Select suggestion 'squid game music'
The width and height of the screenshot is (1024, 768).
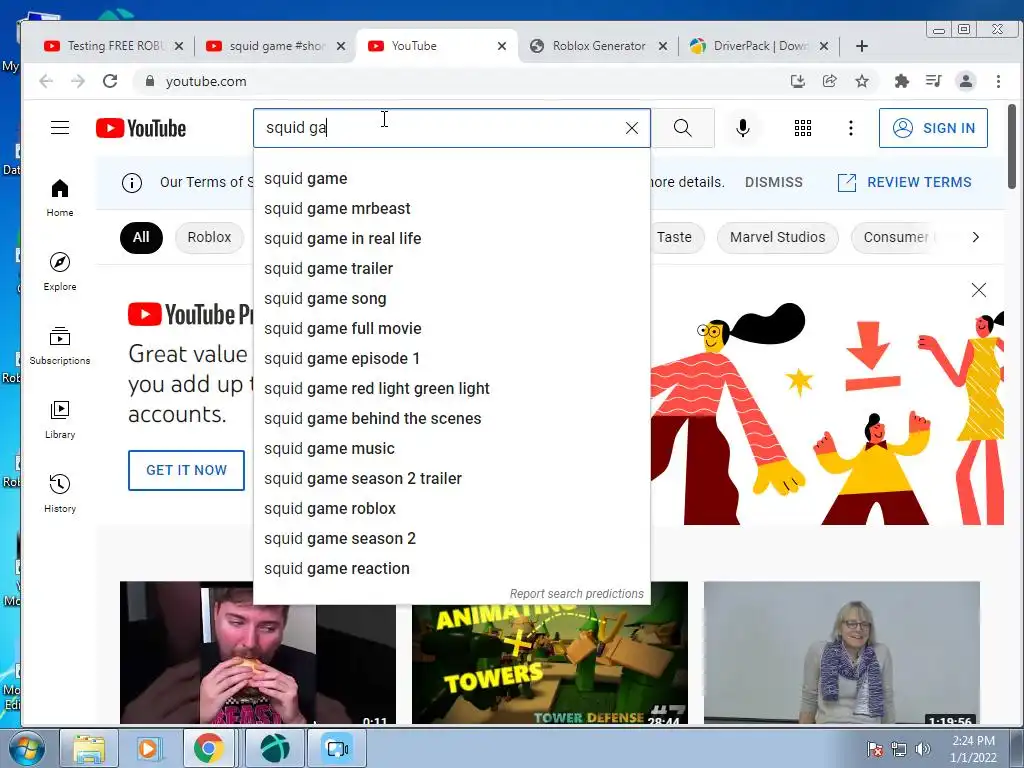[x=452, y=449]
